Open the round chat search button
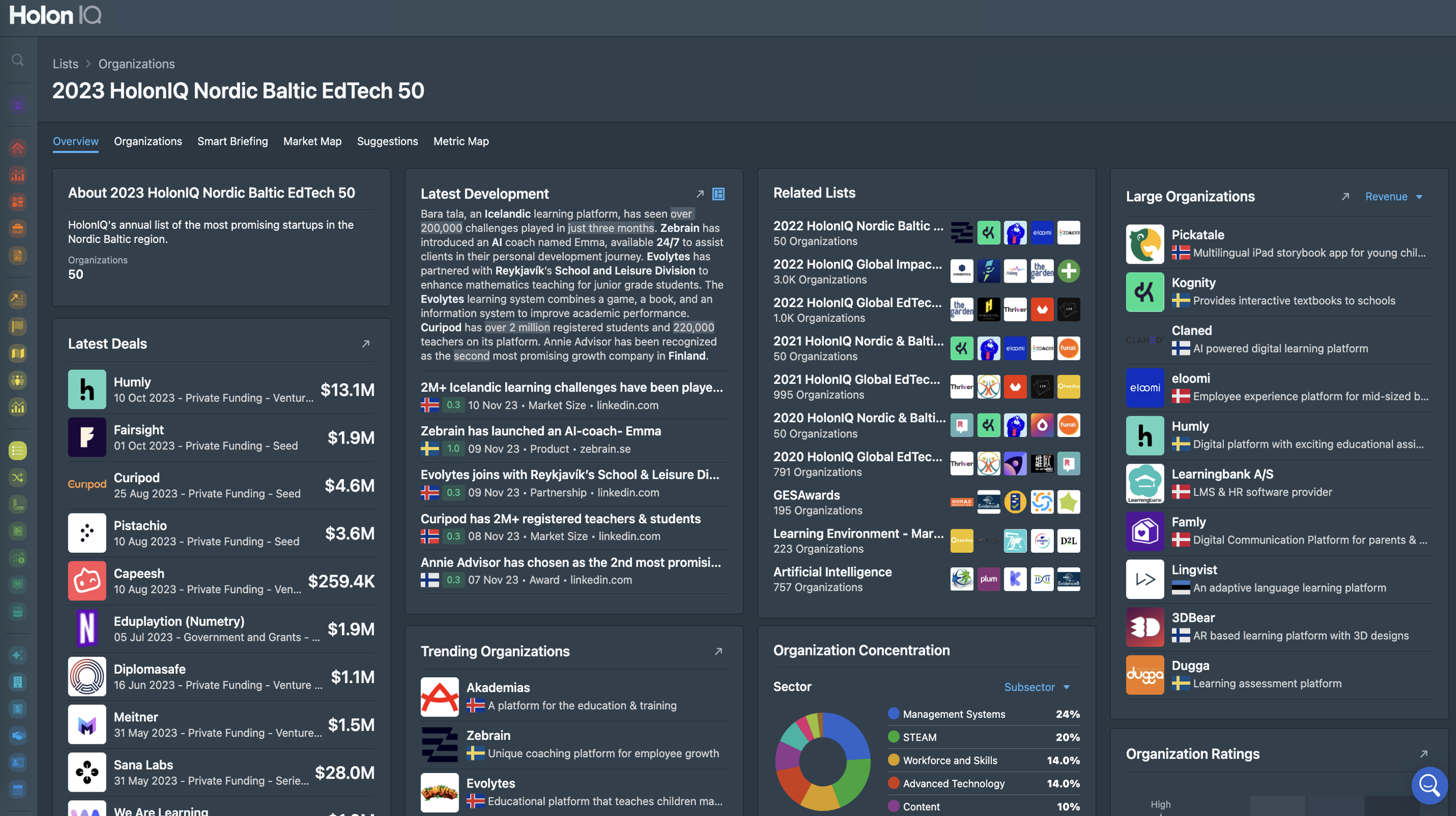1456x816 pixels. click(x=1430, y=785)
